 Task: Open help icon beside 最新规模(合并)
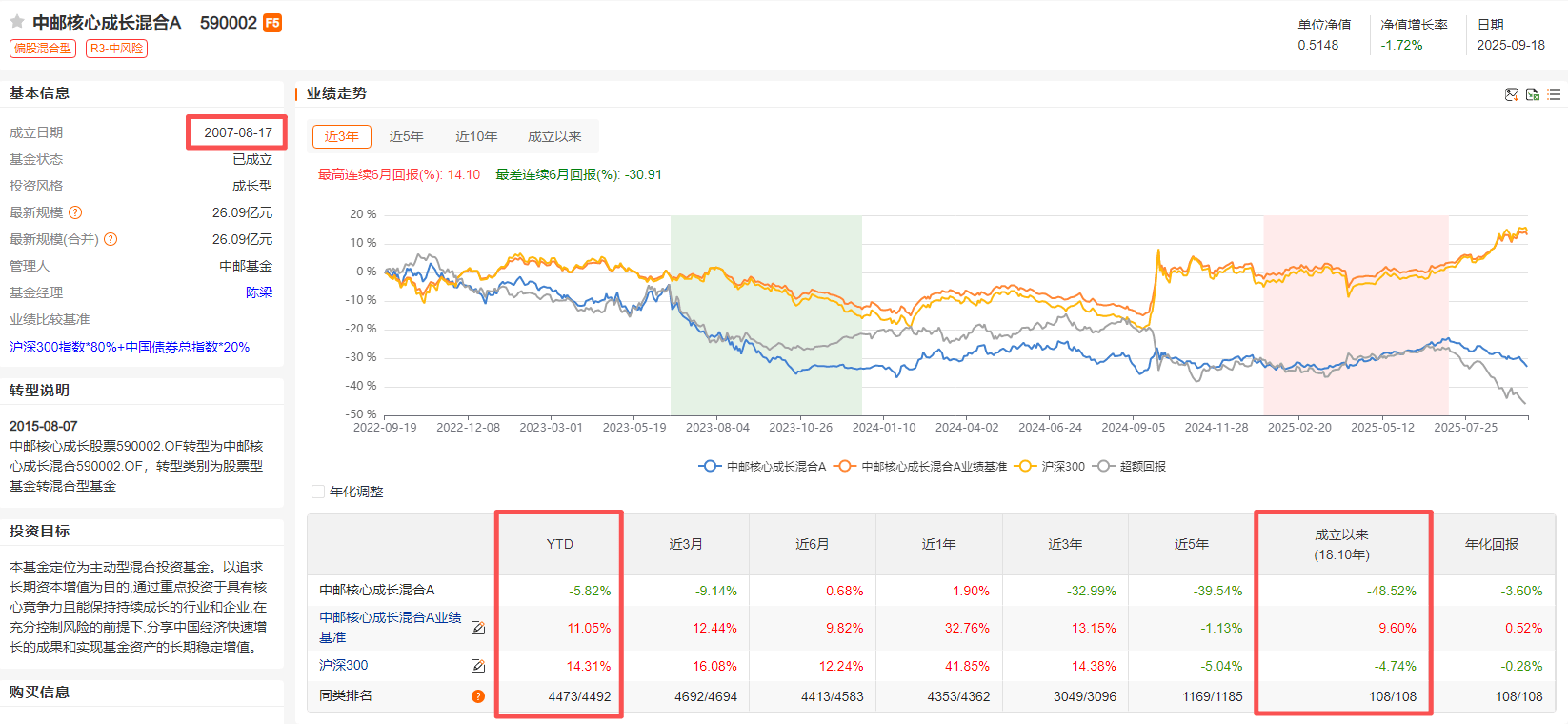click(x=111, y=239)
